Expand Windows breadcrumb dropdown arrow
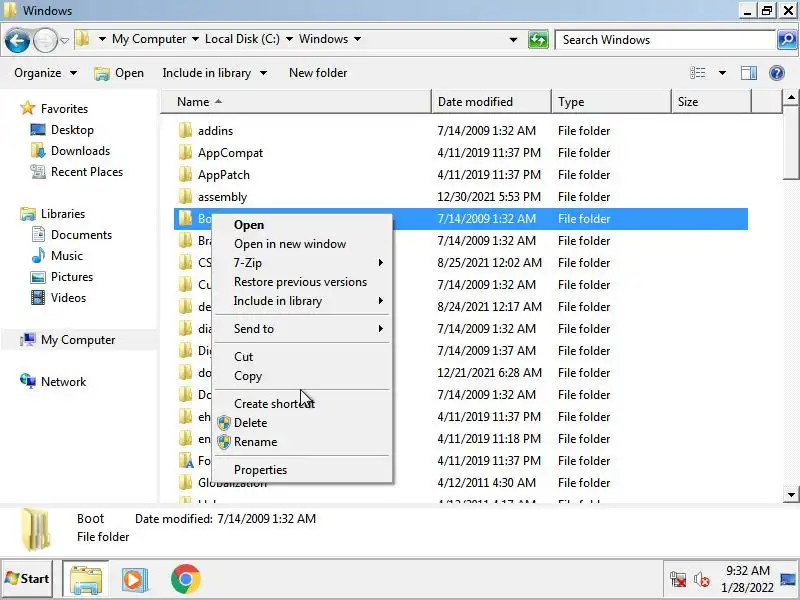 tap(357, 39)
